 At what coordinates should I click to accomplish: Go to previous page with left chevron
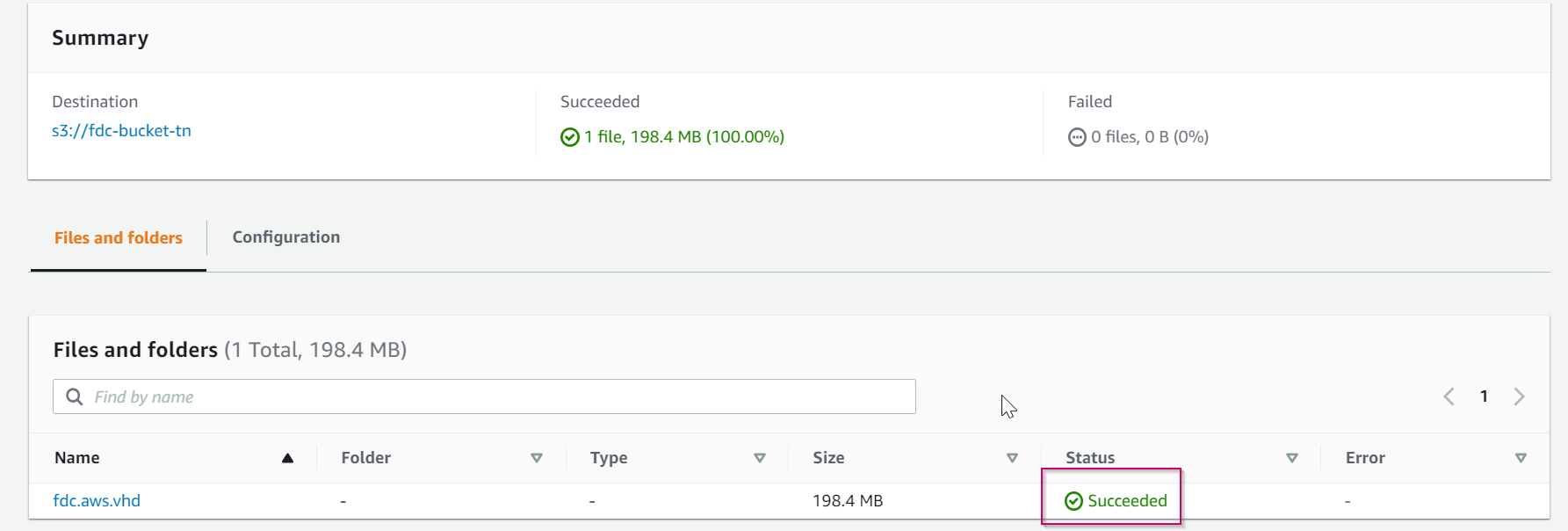coord(1449,396)
